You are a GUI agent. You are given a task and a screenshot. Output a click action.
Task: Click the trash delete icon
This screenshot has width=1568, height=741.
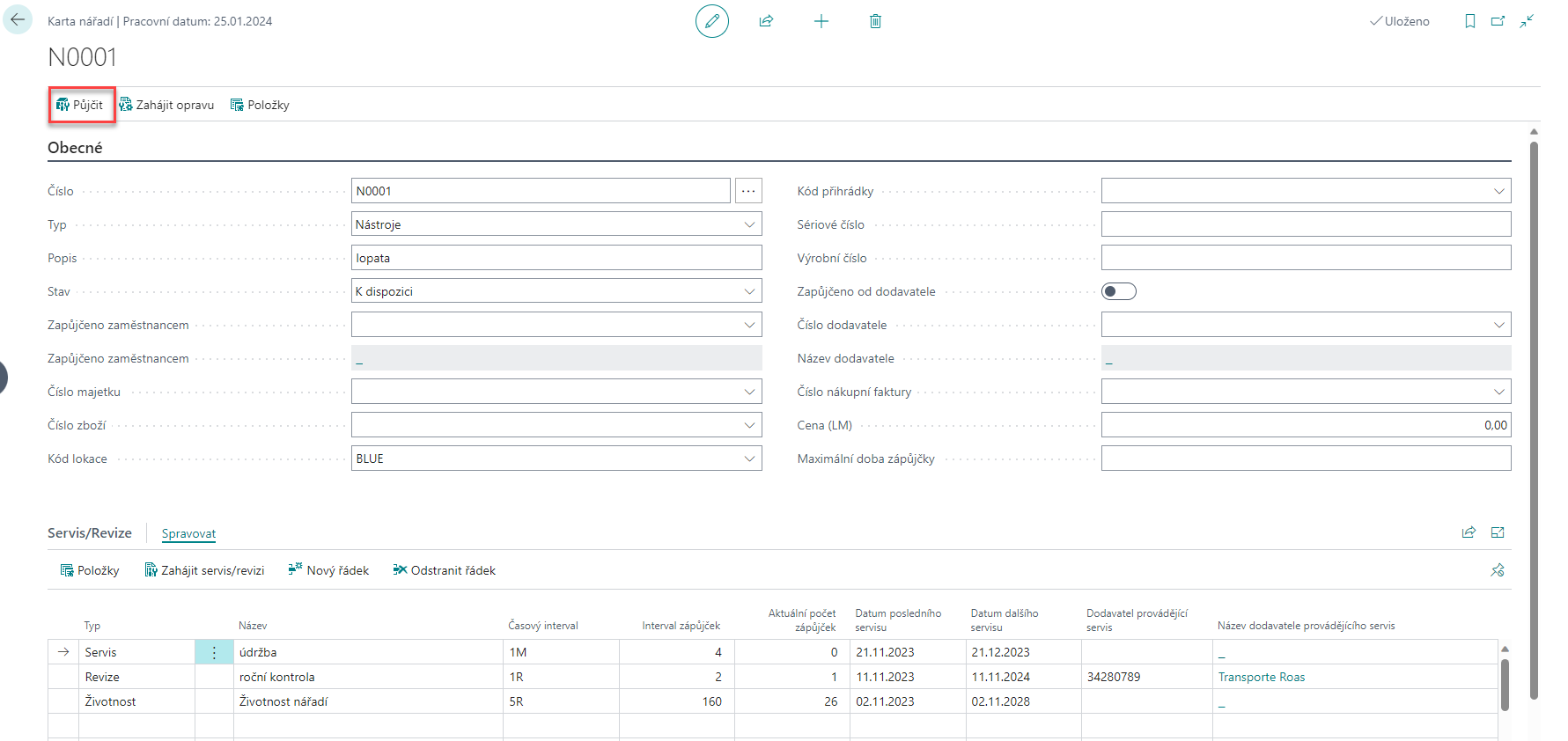(x=875, y=21)
